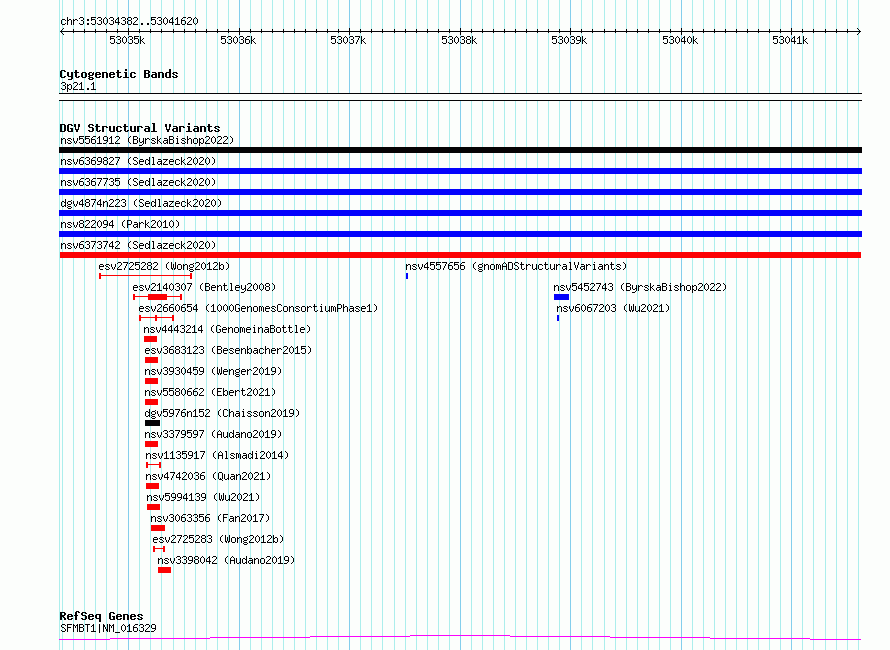This screenshot has width=890, height=650.
Task: Open nsv3063356 (Fan2017) label
Action: pyautogui.click(x=210, y=518)
